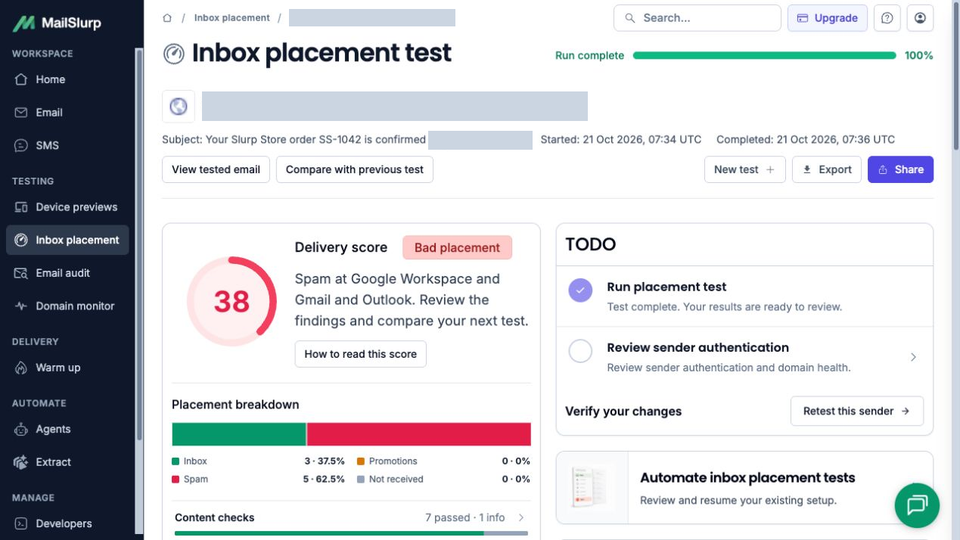Open the user account icon

(x=920, y=18)
